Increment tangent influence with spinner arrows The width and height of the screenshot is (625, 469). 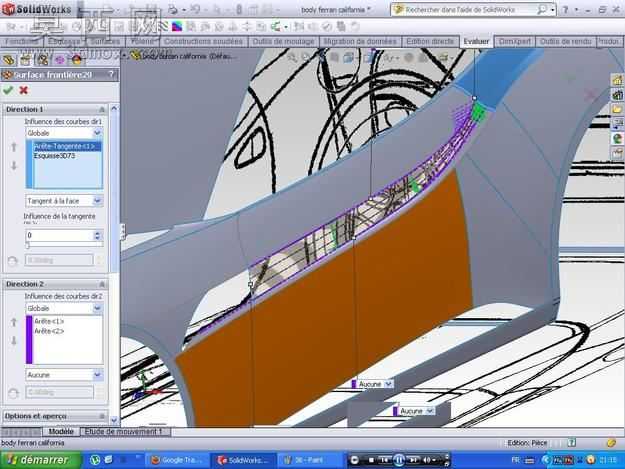[x=98, y=235]
